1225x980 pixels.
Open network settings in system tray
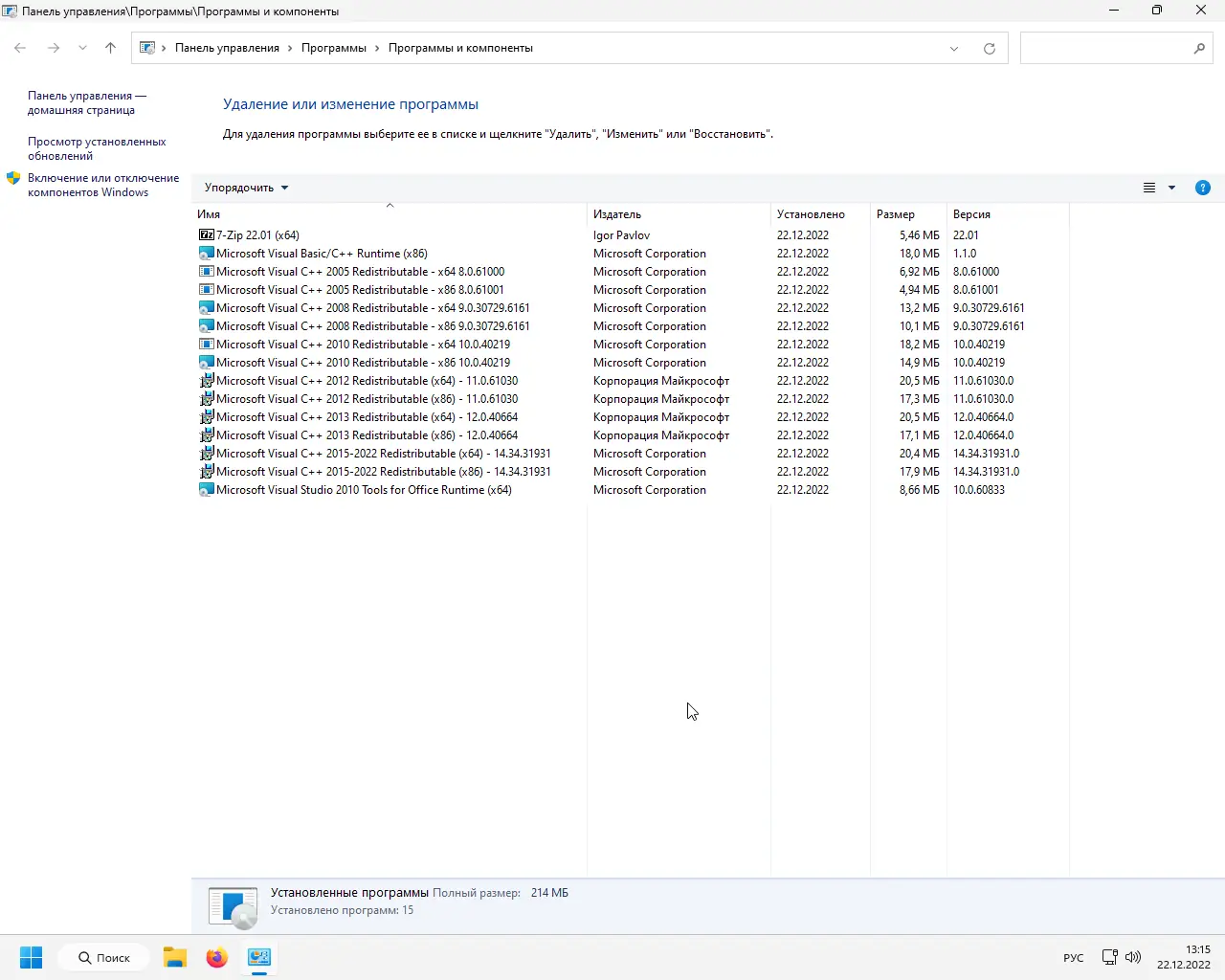point(1109,957)
